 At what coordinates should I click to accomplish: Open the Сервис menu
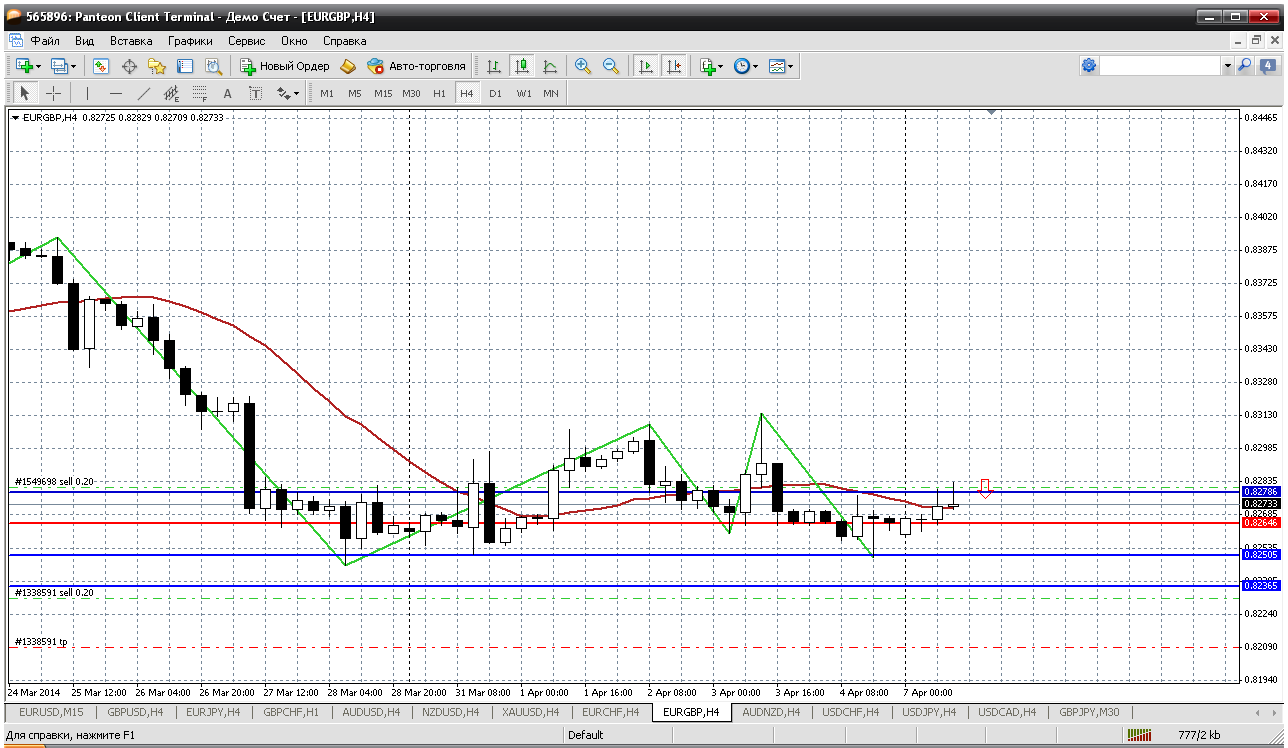pyautogui.click(x=246, y=41)
